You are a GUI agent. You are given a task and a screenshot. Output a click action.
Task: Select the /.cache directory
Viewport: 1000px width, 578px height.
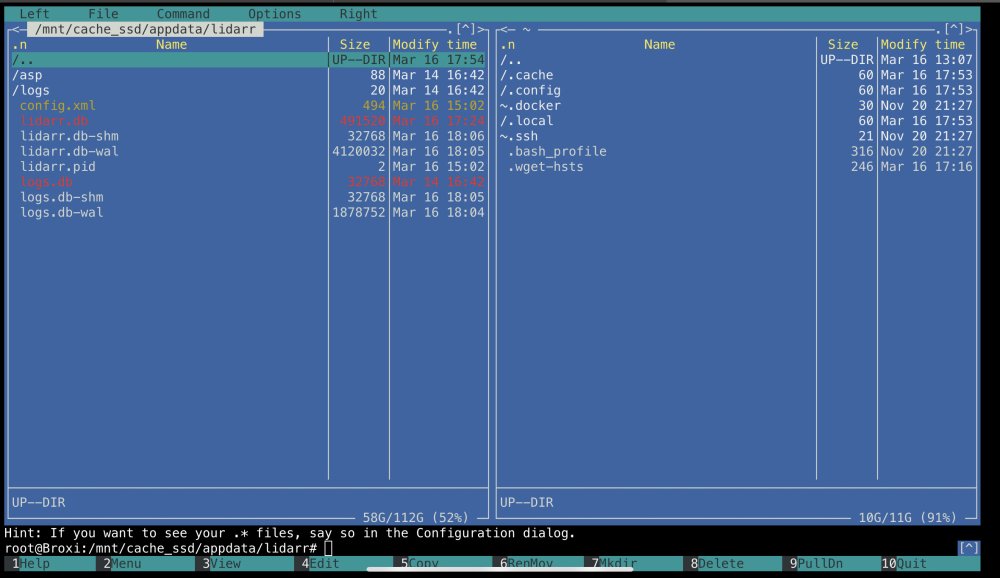737,75
